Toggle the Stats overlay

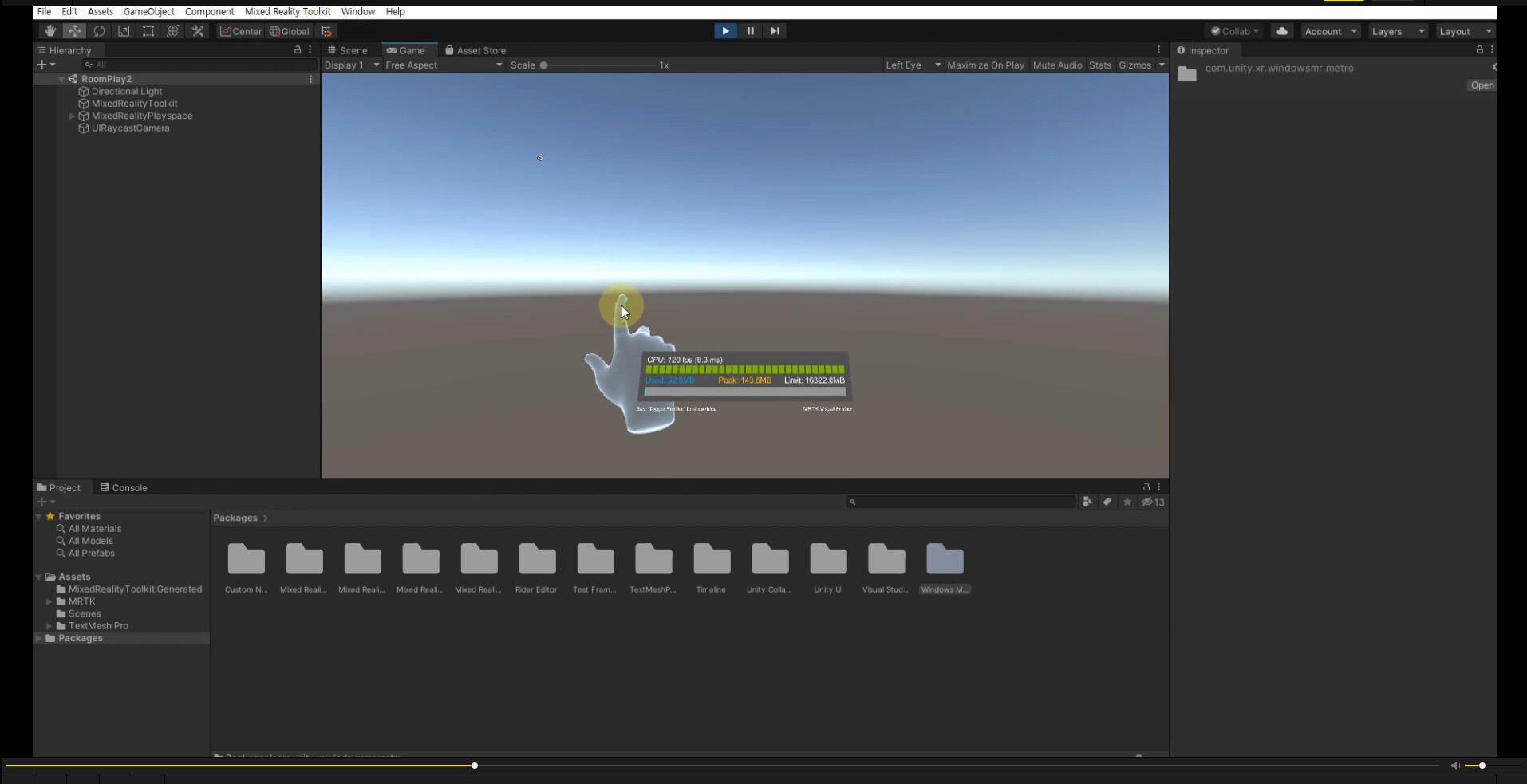1099,65
